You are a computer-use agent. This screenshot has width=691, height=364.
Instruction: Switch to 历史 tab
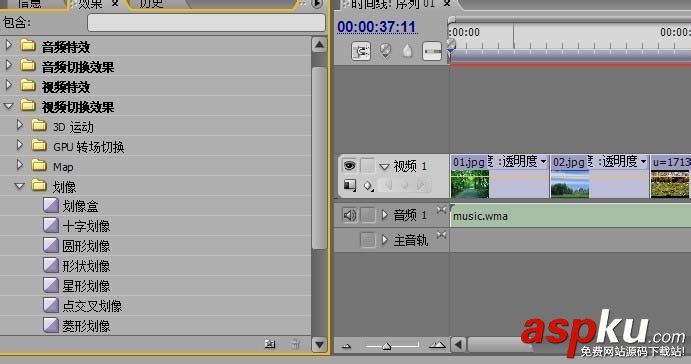[x=152, y=4]
